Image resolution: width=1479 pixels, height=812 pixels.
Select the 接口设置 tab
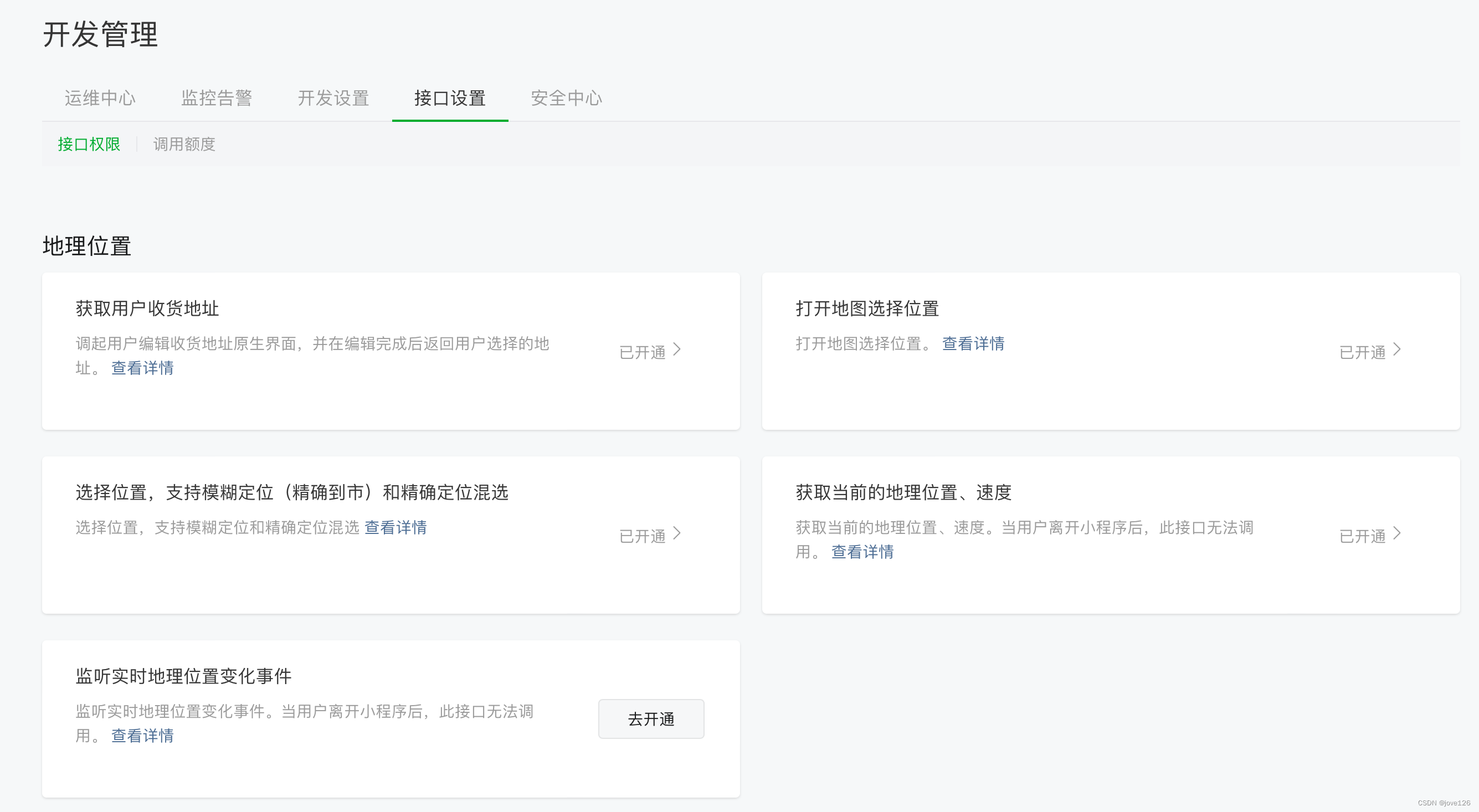[x=450, y=97]
